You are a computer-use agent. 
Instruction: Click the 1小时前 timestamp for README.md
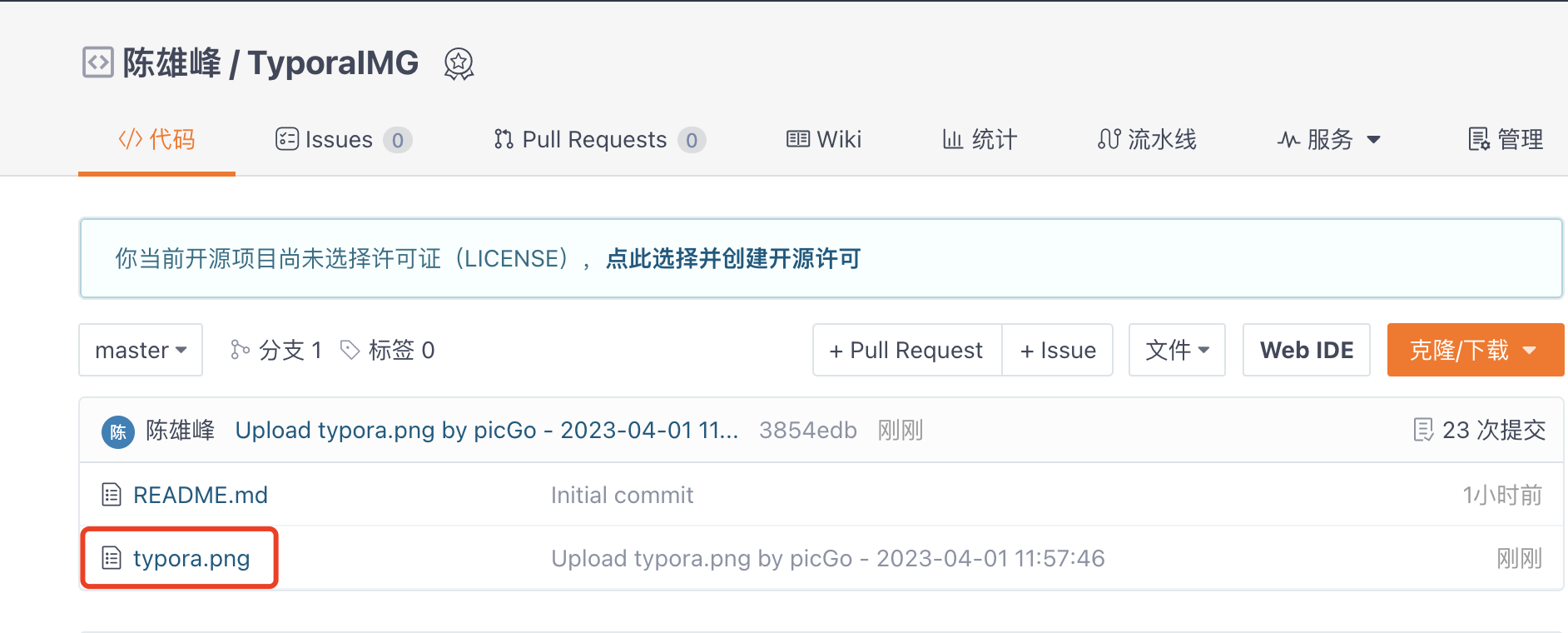[1502, 496]
